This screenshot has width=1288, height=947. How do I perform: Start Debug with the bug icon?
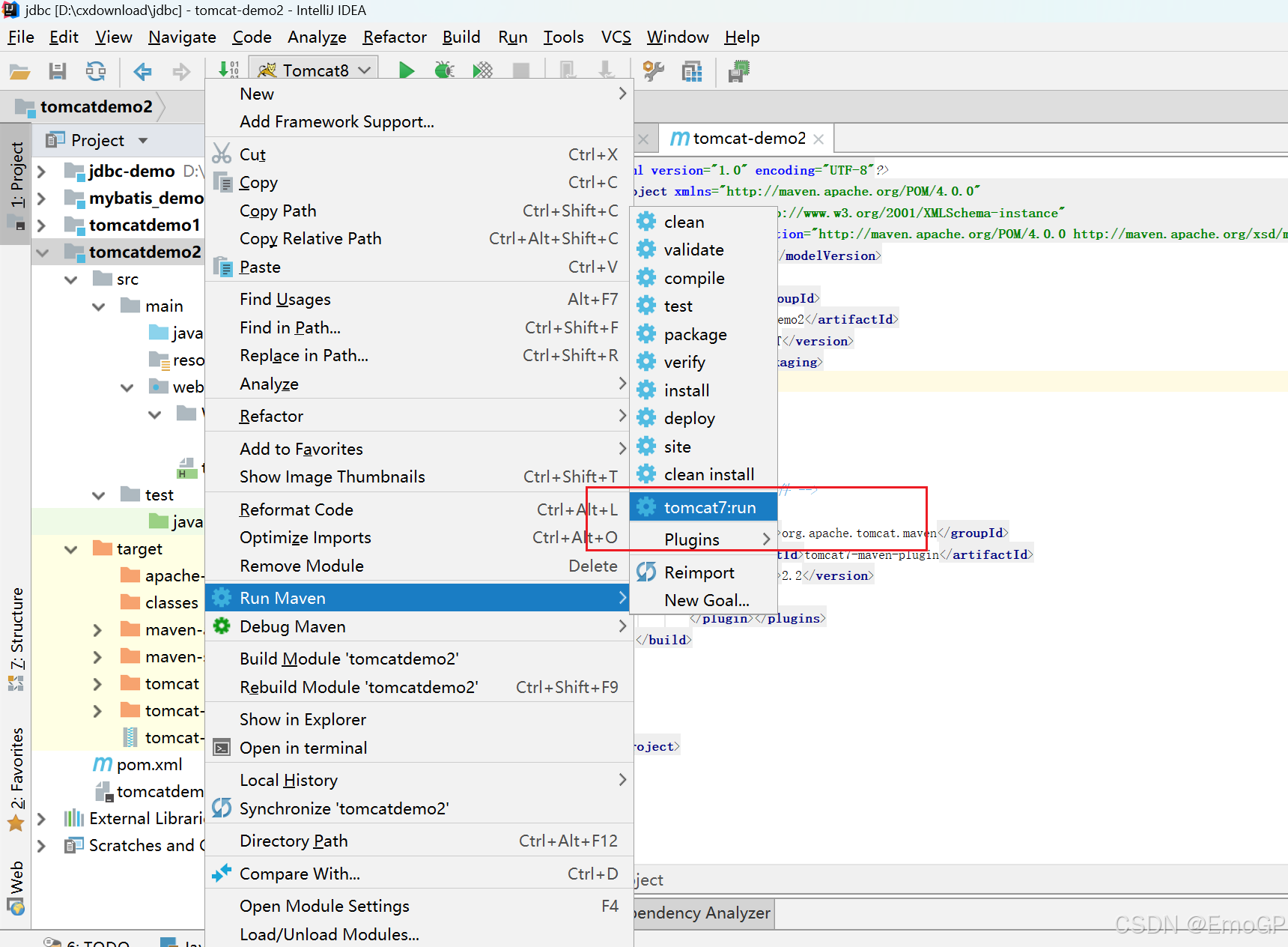445,70
